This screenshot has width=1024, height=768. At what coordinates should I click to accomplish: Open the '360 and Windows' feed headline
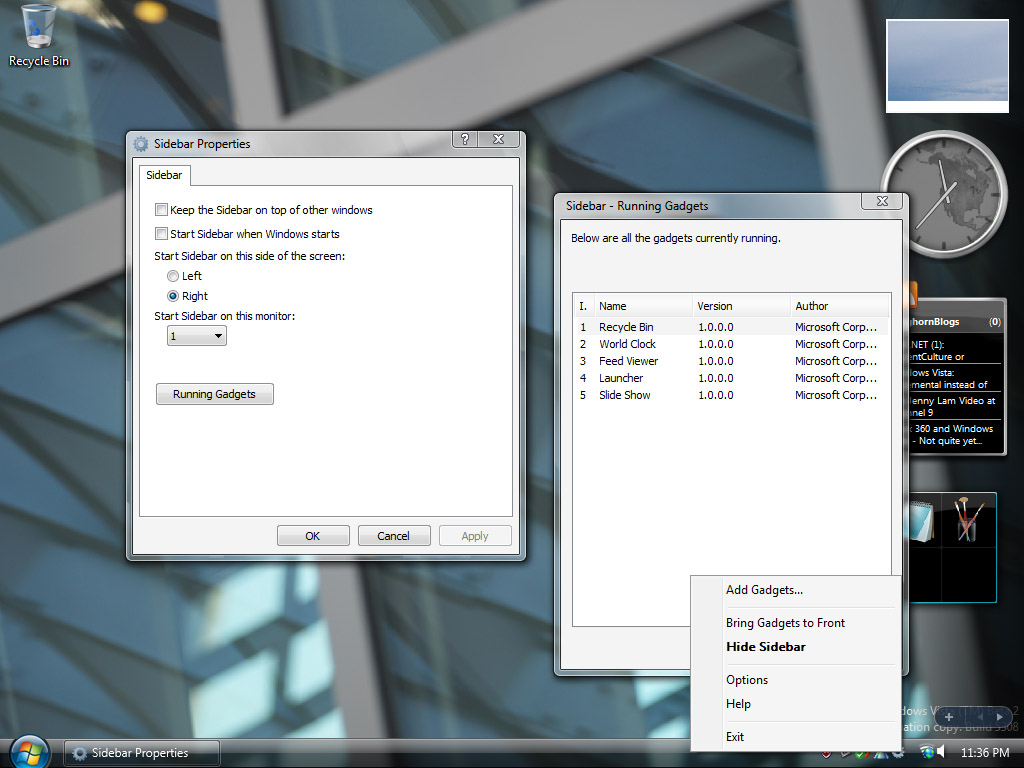click(x=955, y=434)
